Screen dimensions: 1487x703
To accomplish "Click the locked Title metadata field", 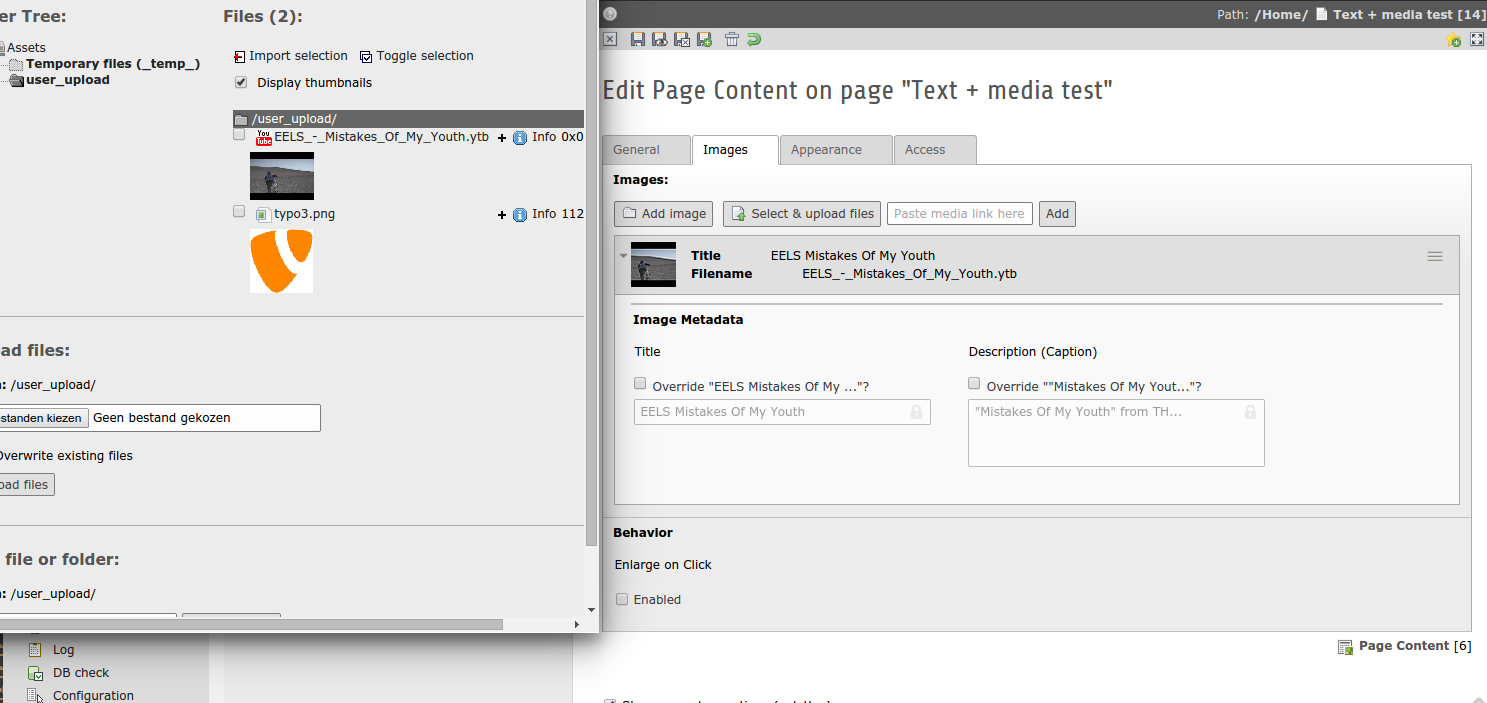I will pos(782,412).
